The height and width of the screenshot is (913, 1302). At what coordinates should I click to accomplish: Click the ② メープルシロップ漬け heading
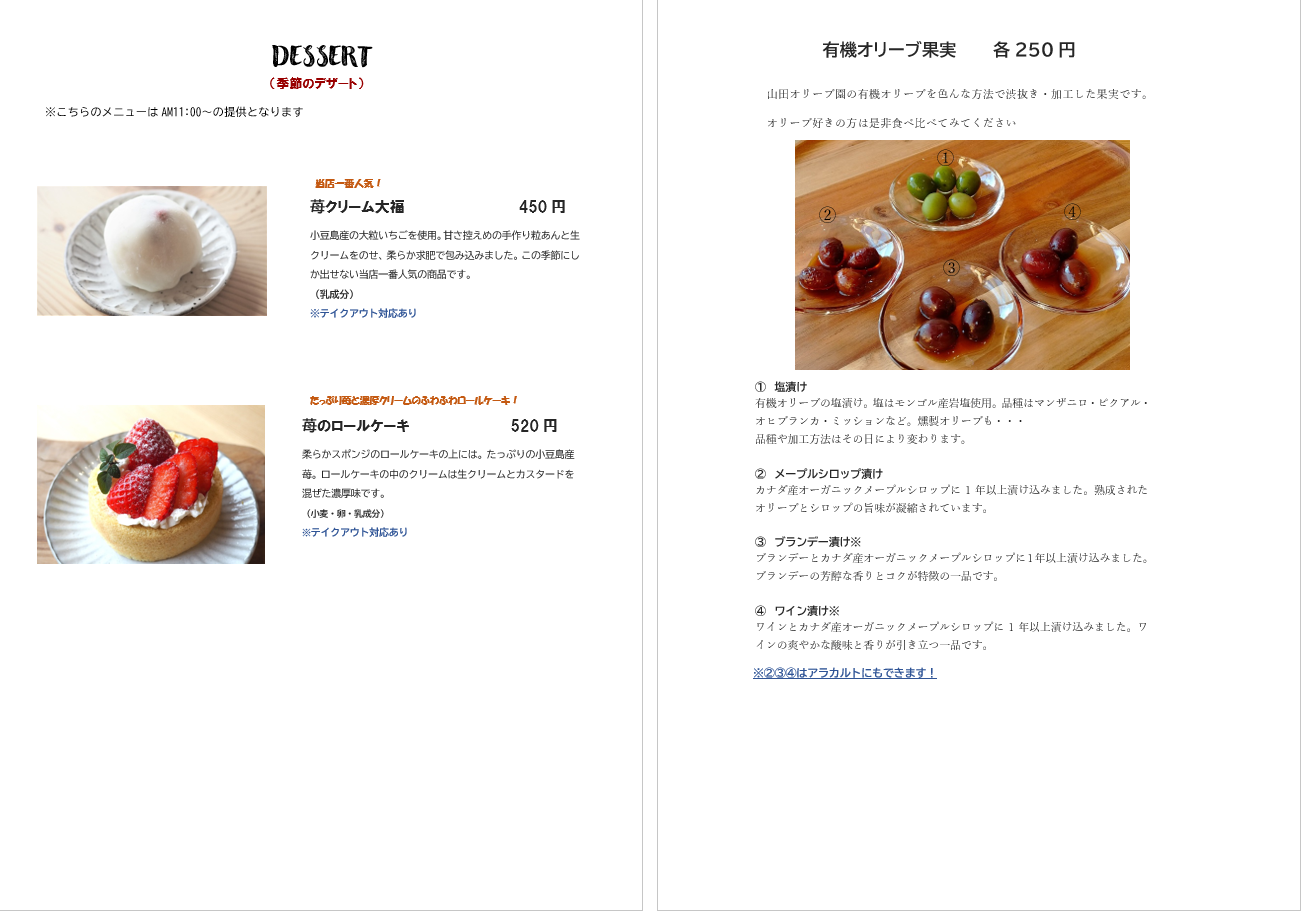(x=819, y=473)
